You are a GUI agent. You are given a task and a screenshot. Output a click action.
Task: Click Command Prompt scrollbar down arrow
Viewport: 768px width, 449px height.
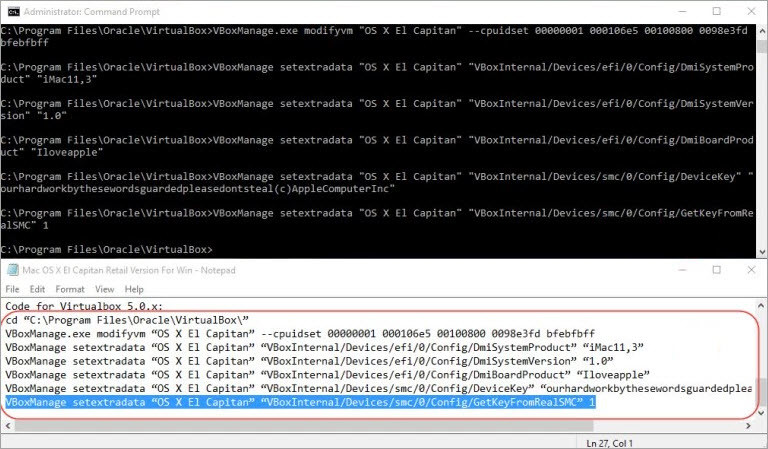tap(759, 250)
